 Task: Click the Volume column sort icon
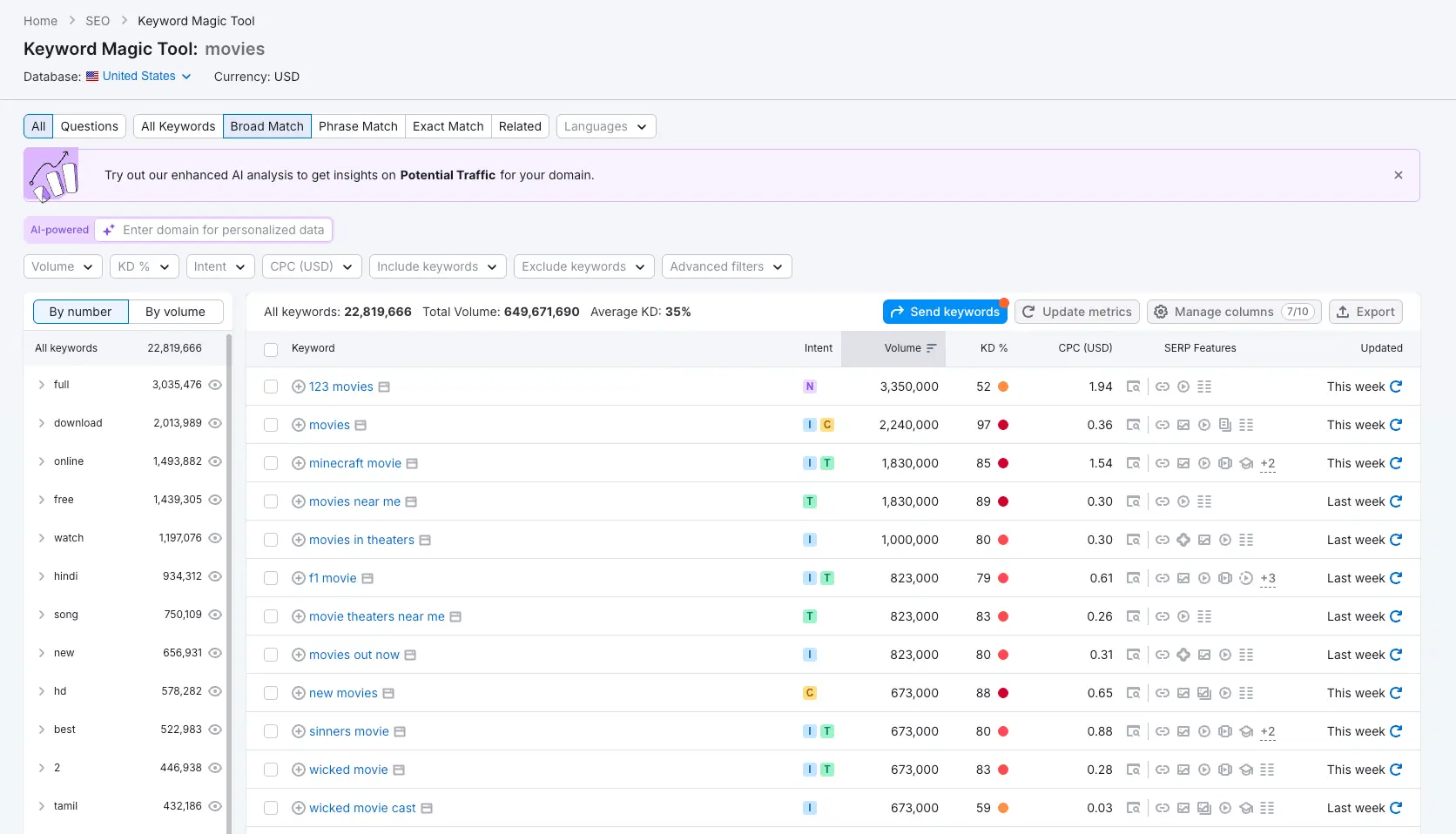coord(931,348)
